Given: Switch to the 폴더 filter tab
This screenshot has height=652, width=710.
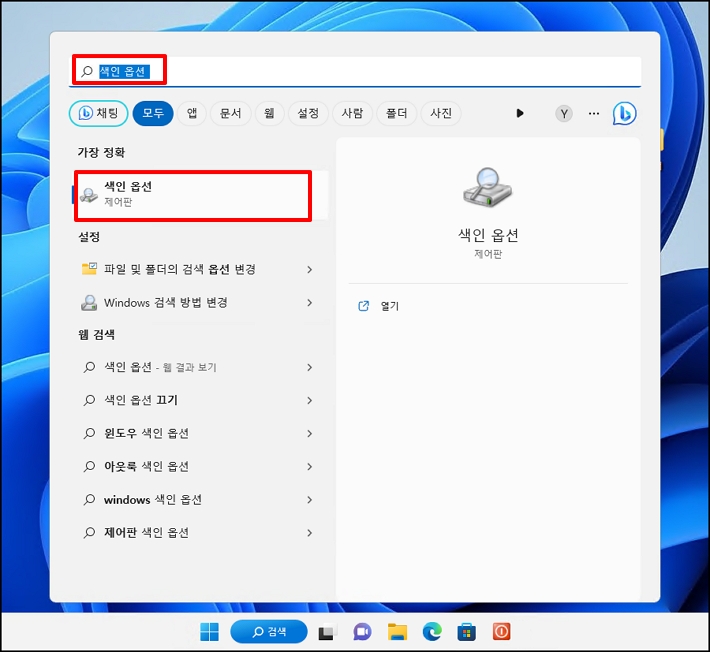Looking at the screenshot, I should [x=397, y=113].
